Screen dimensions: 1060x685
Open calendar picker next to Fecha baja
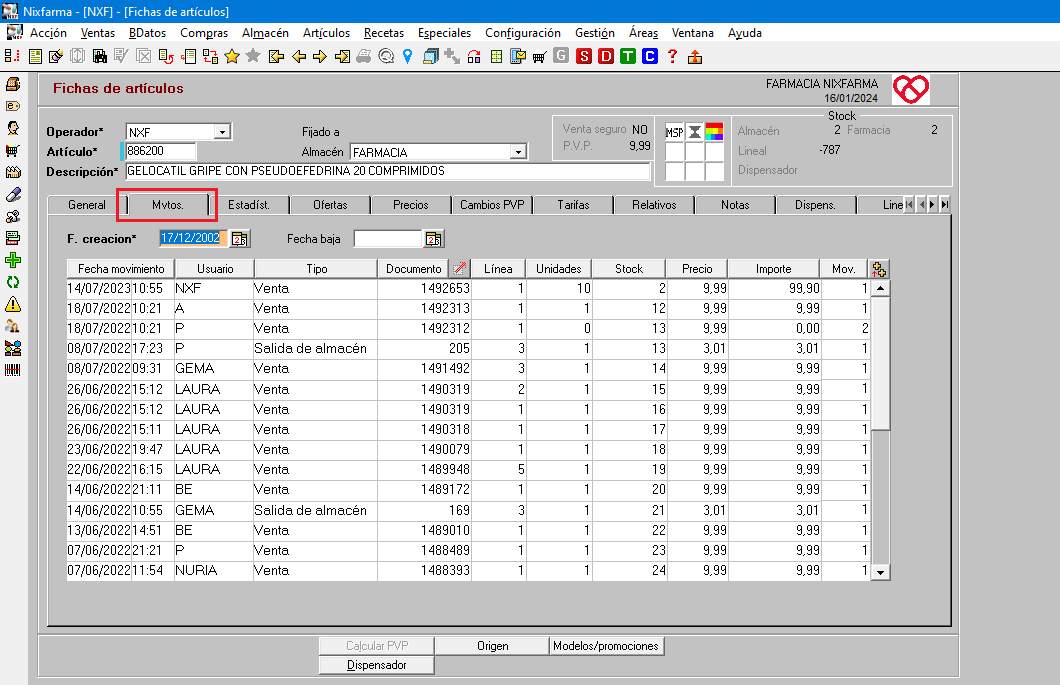(x=433, y=239)
